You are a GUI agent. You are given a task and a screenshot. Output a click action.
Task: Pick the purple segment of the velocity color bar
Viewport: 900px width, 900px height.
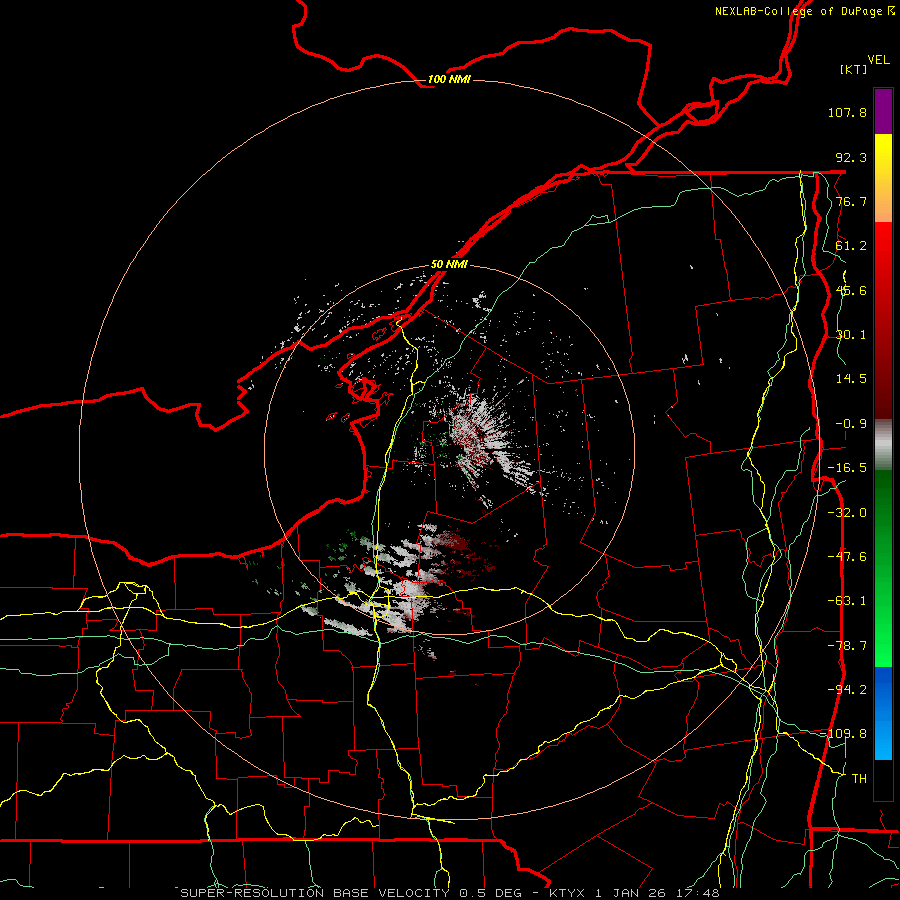tap(883, 111)
